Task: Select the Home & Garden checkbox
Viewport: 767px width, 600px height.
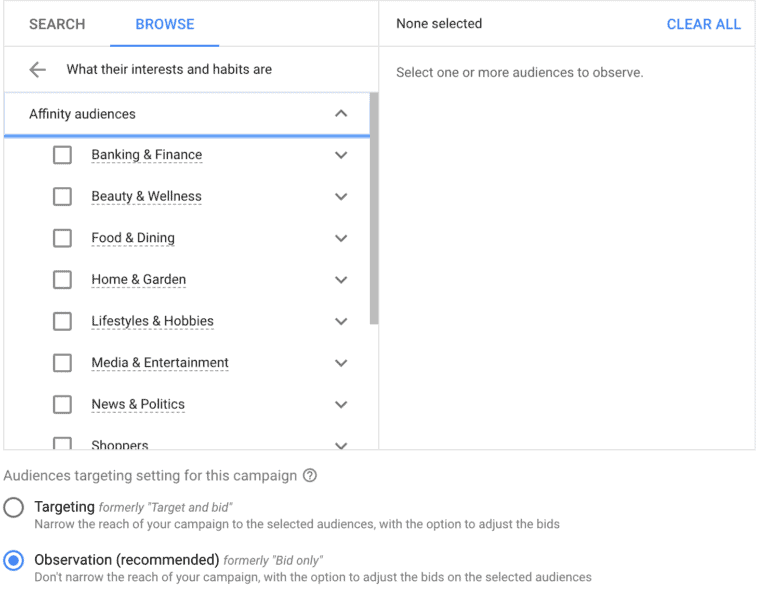Action: [x=62, y=280]
